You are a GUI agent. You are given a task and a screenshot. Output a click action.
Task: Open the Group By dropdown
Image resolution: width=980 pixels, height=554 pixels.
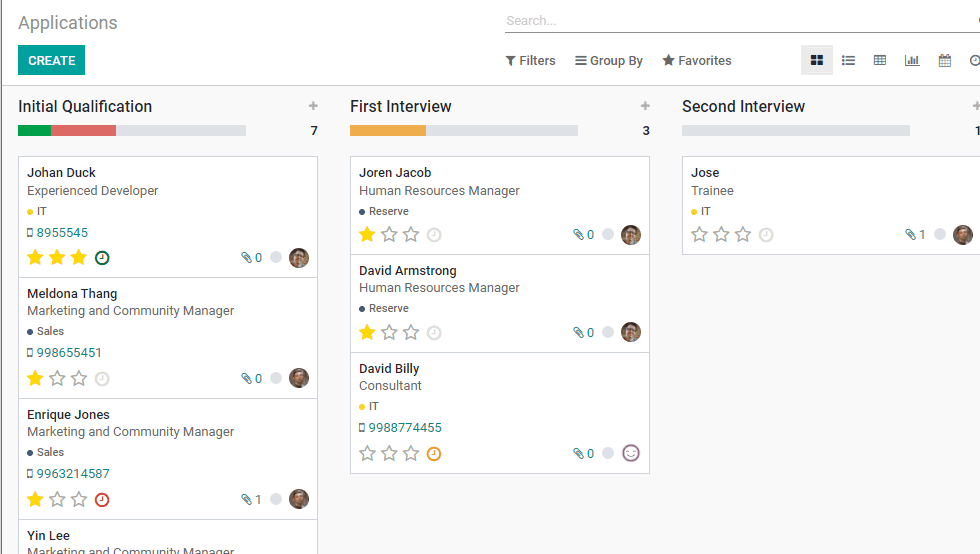click(609, 61)
